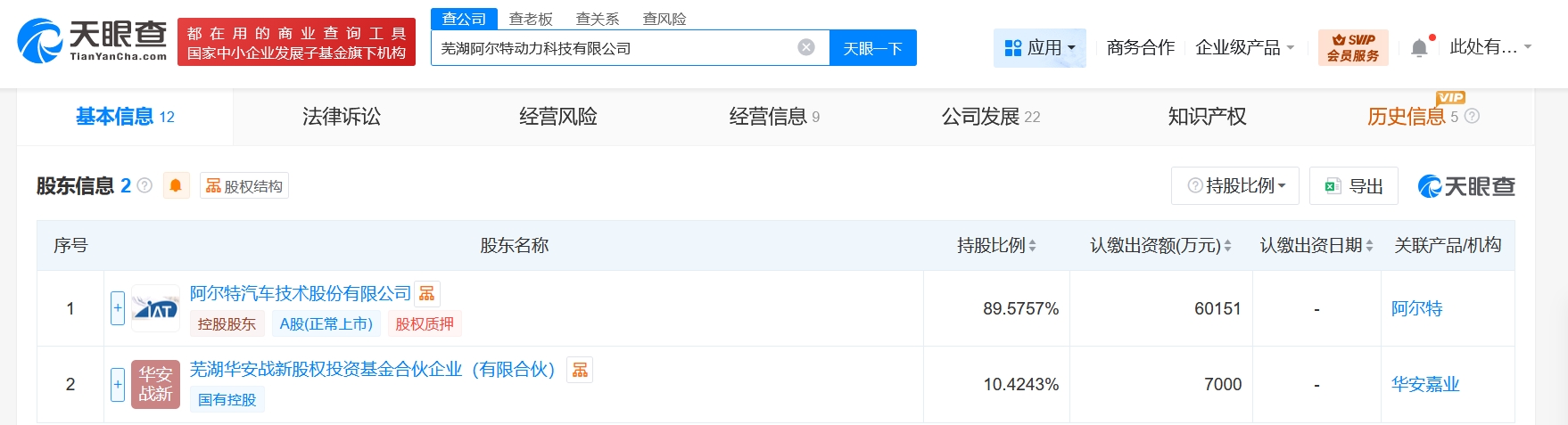The height and width of the screenshot is (425, 1568).
Task: Expand row 2 shareholder details
Action: coord(118,384)
